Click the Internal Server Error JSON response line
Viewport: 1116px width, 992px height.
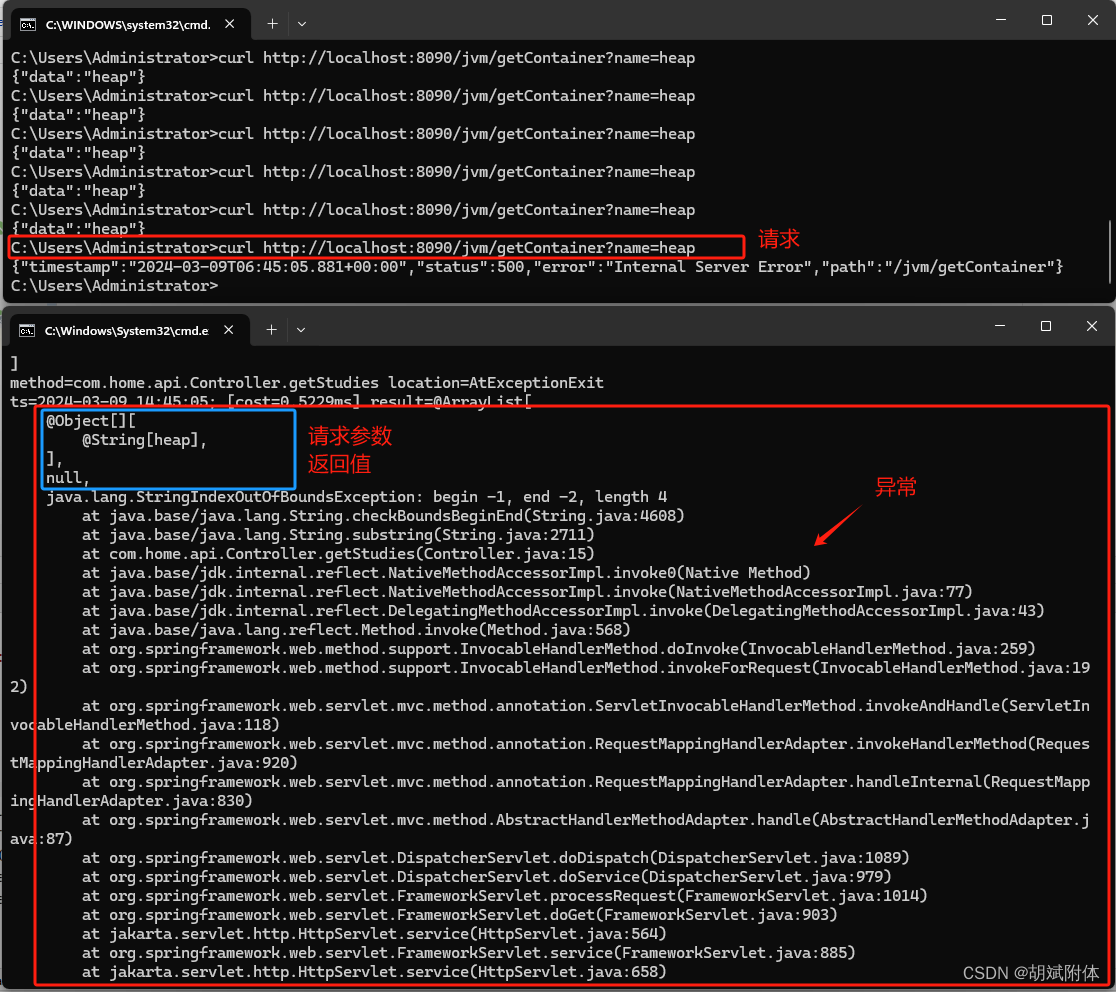point(537,267)
